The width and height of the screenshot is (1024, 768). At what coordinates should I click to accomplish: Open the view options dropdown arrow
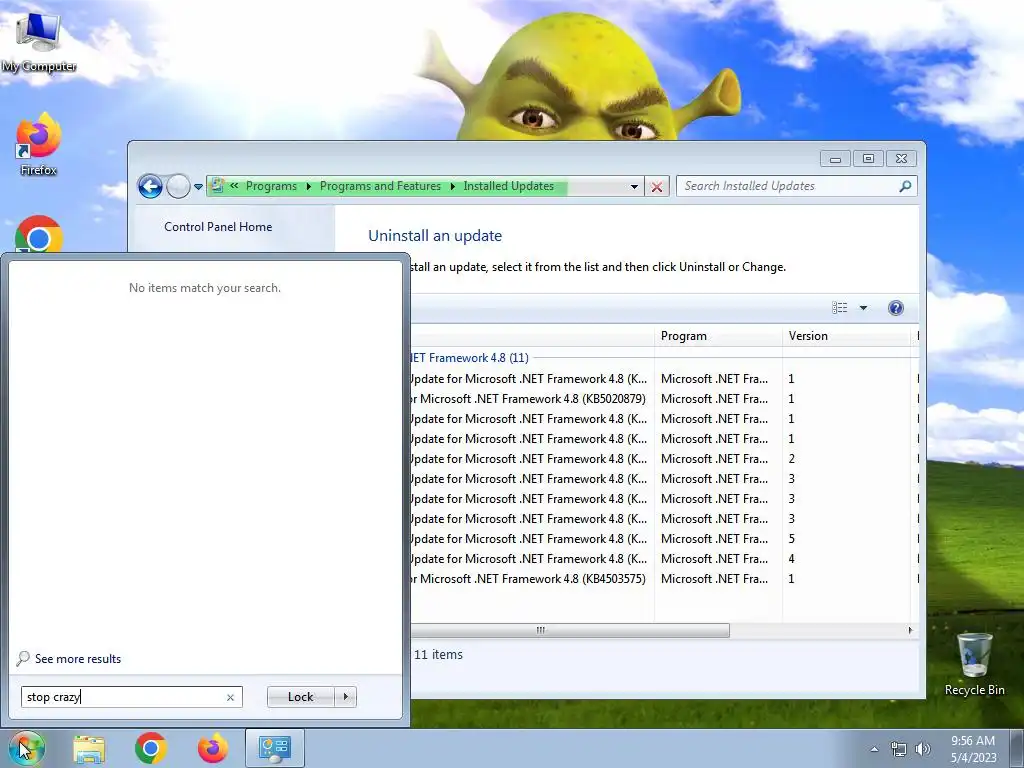point(863,308)
